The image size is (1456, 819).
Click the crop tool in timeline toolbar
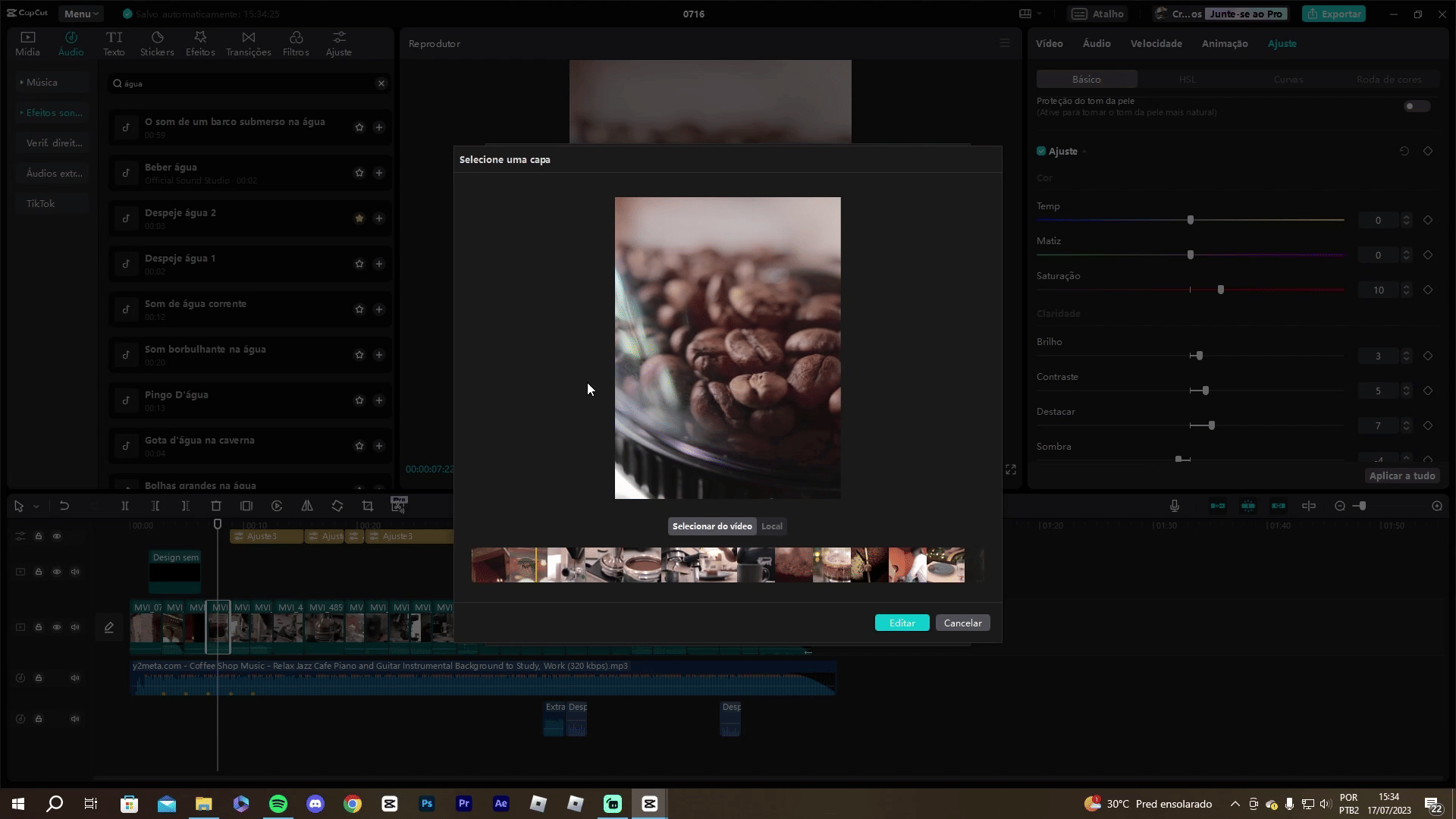click(x=368, y=506)
